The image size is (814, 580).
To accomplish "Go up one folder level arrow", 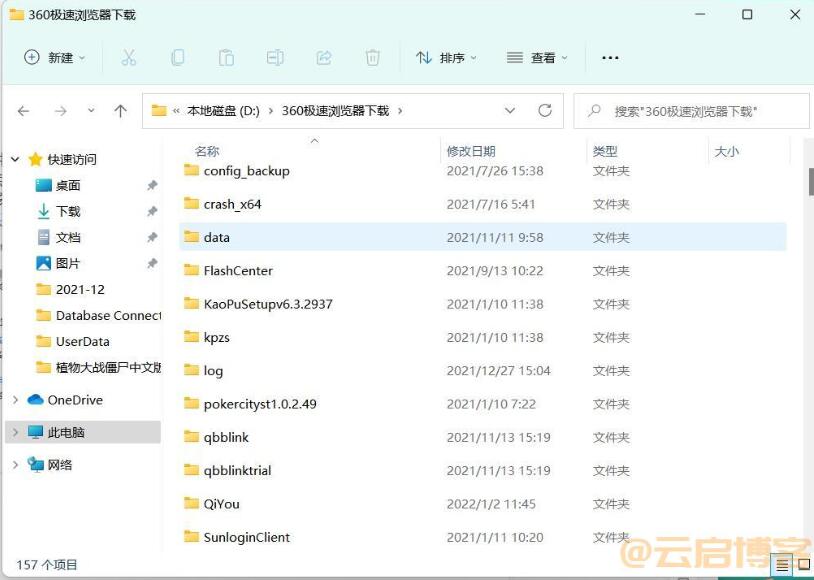I will coord(120,111).
